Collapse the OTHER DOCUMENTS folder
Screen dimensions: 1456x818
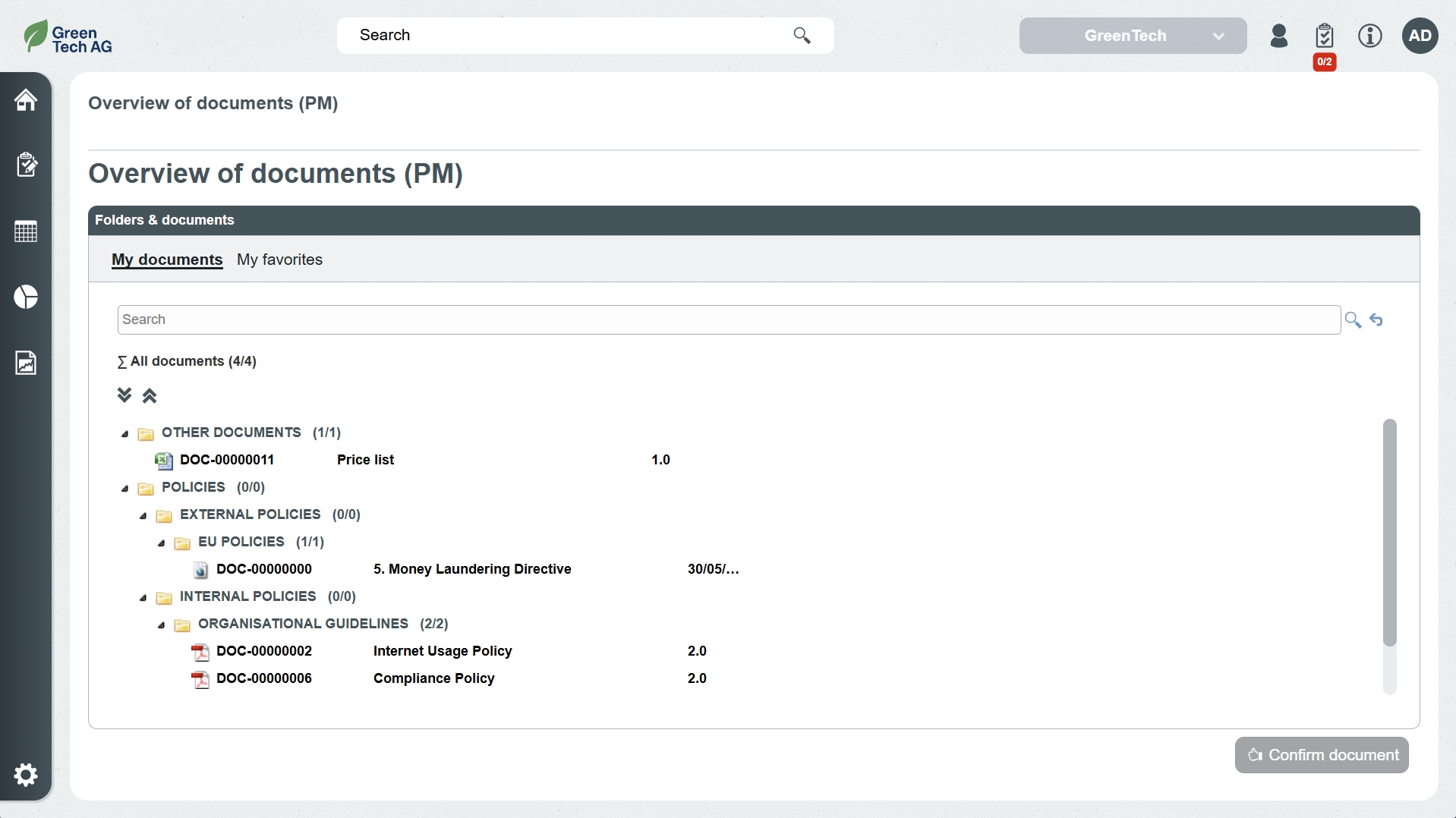pos(125,434)
